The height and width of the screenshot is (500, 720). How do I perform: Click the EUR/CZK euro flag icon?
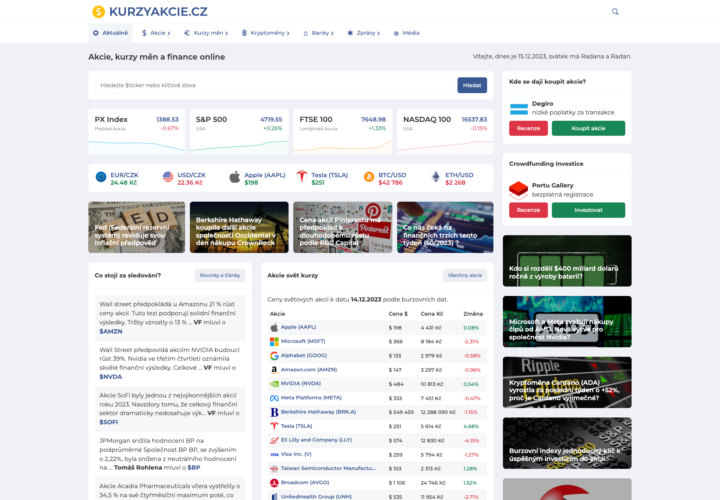tap(101, 177)
